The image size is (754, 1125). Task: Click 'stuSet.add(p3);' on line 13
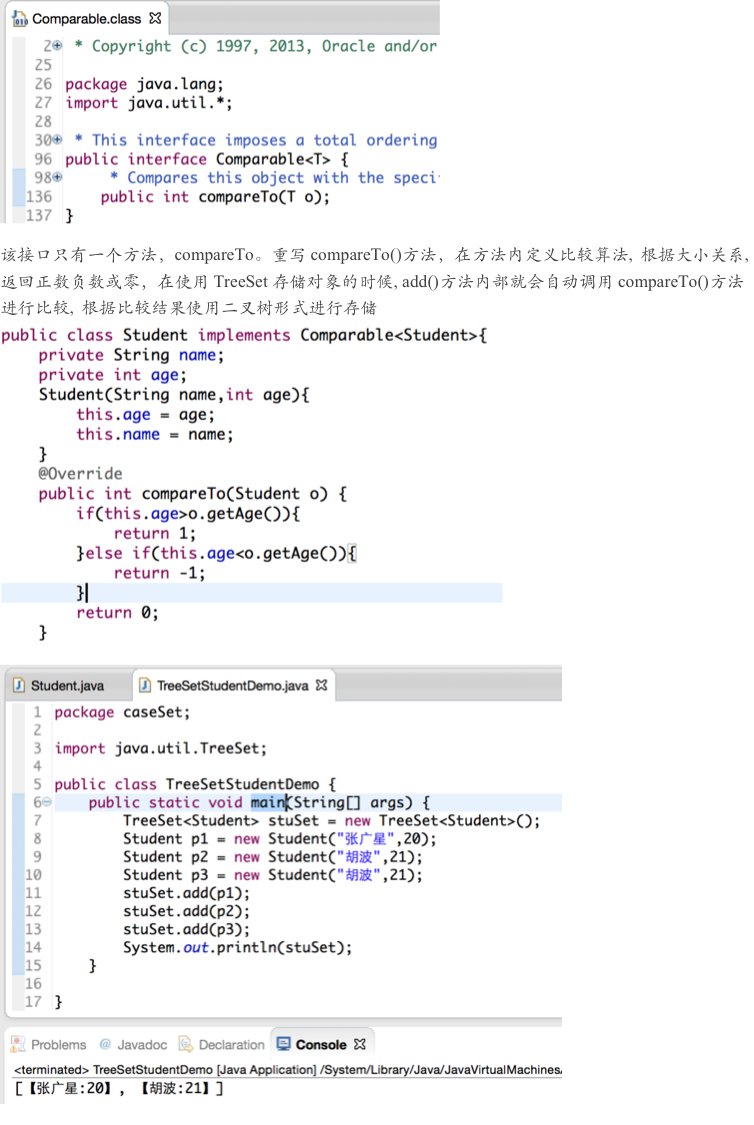[187, 929]
